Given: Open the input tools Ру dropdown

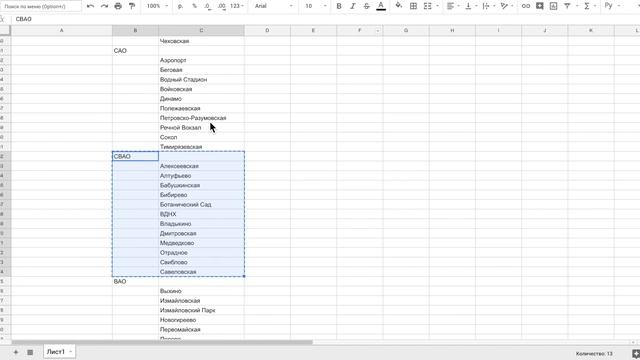Looking at the screenshot, I should [612, 6].
